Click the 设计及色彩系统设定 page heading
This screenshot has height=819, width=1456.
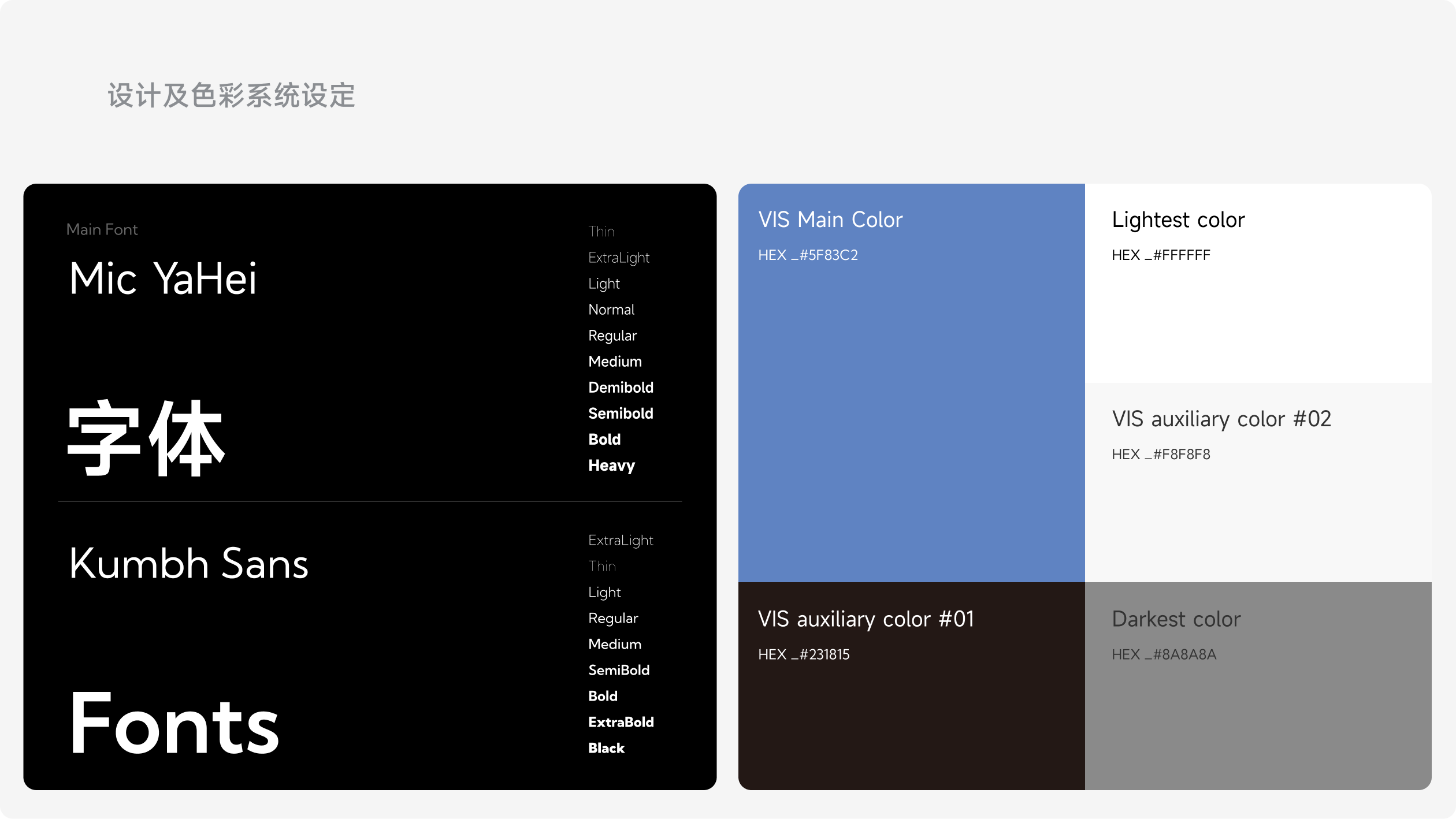click(x=231, y=95)
